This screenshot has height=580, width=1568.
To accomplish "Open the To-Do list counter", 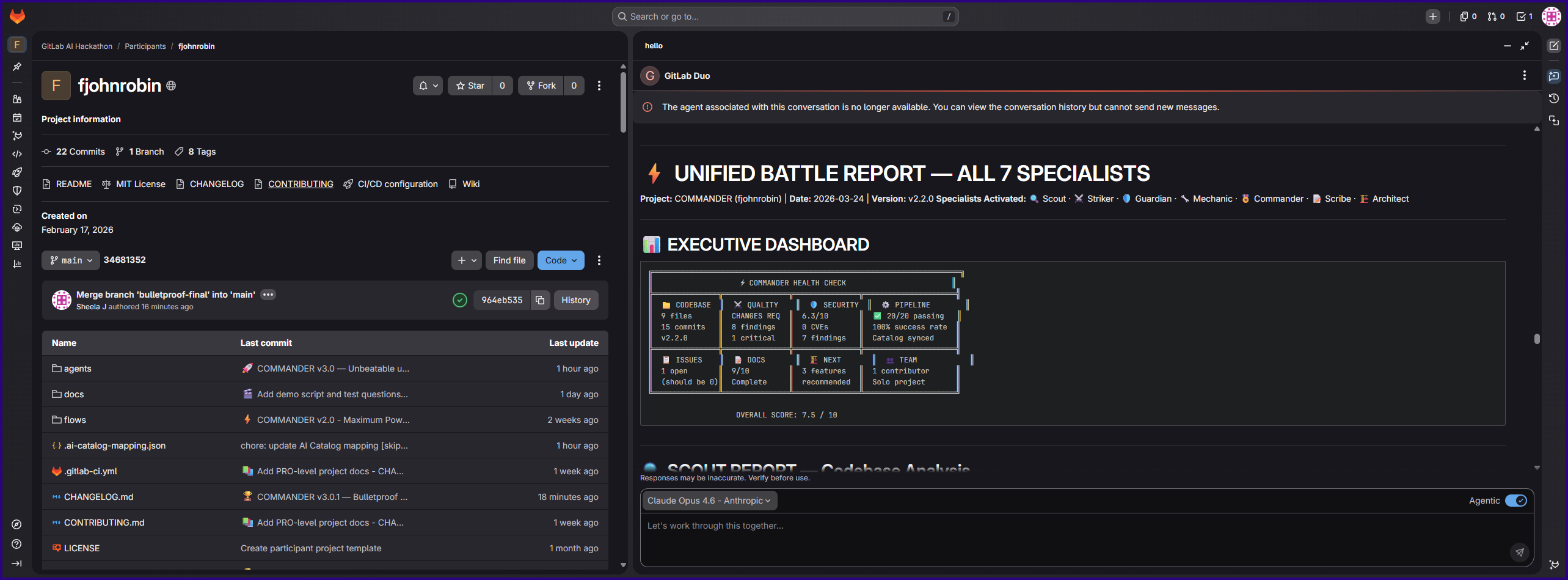I will (1525, 17).
